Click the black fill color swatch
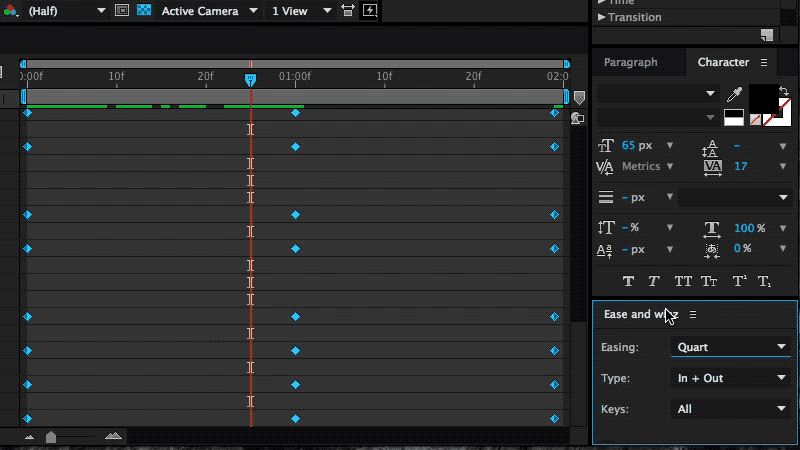Screen dimensions: 800x450 [763, 99]
